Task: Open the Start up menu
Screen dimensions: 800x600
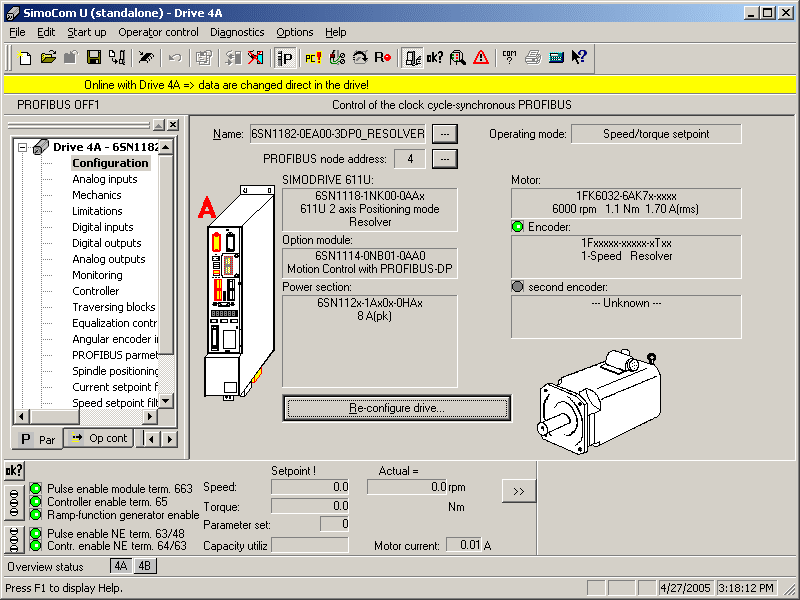Action: (x=87, y=32)
